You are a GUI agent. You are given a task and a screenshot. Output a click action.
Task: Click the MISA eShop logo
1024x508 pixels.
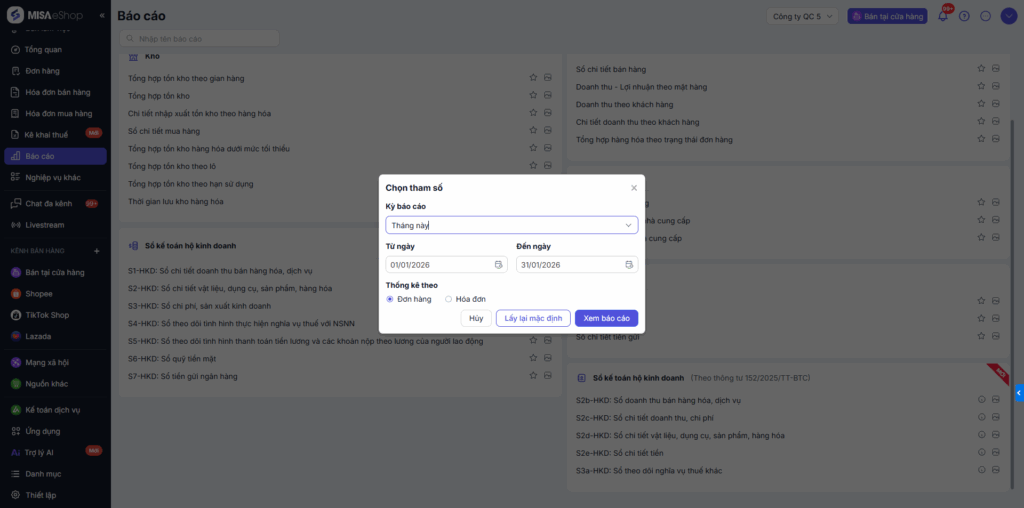point(45,15)
